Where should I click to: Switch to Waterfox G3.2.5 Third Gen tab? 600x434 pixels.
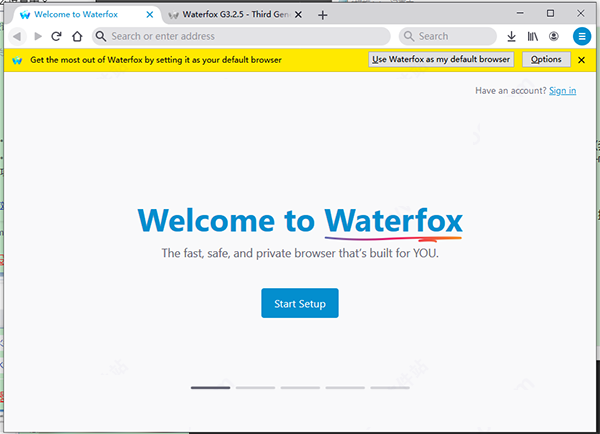236,15
